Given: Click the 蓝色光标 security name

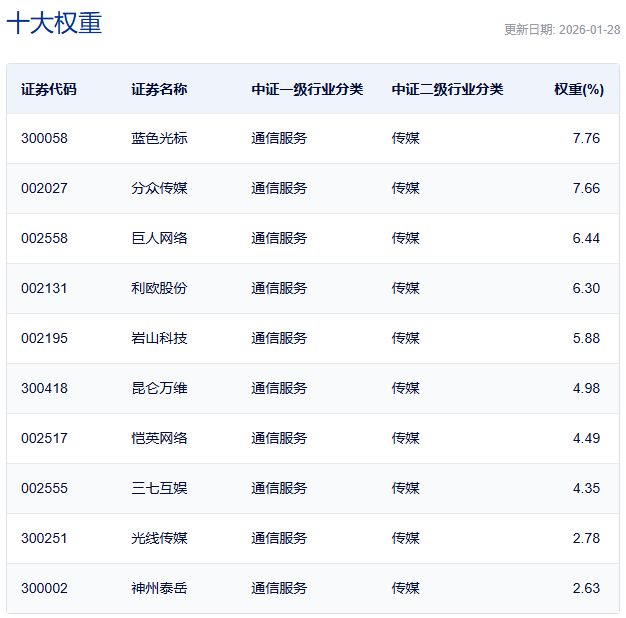Looking at the screenshot, I should [159, 138].
